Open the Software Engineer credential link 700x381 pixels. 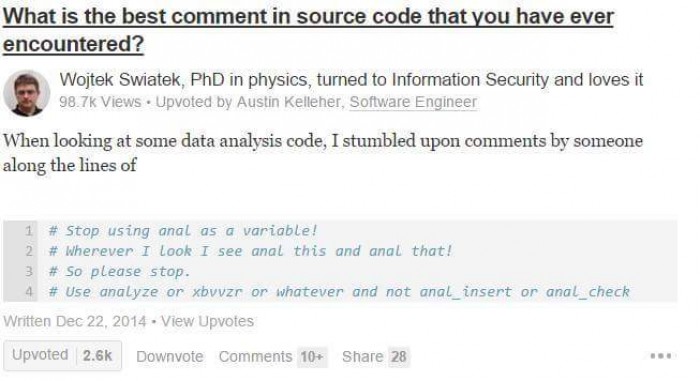413,102
